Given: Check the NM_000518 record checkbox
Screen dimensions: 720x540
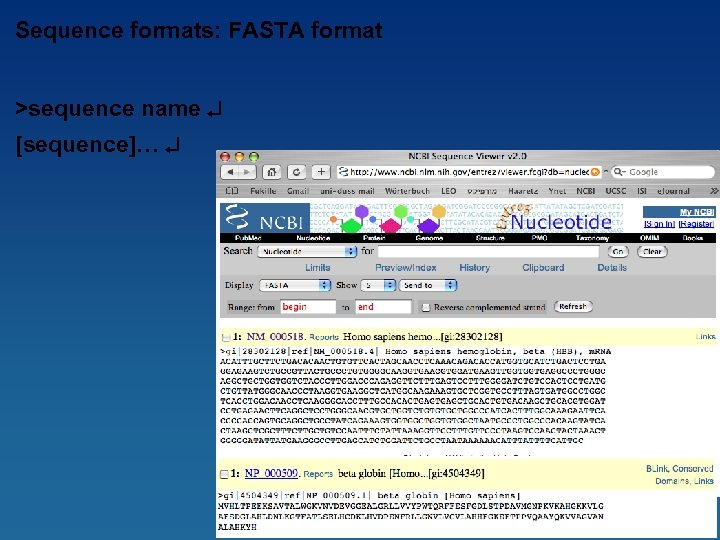Looking at the screenshot, I should pyautogui.click(x=225, y=338).
